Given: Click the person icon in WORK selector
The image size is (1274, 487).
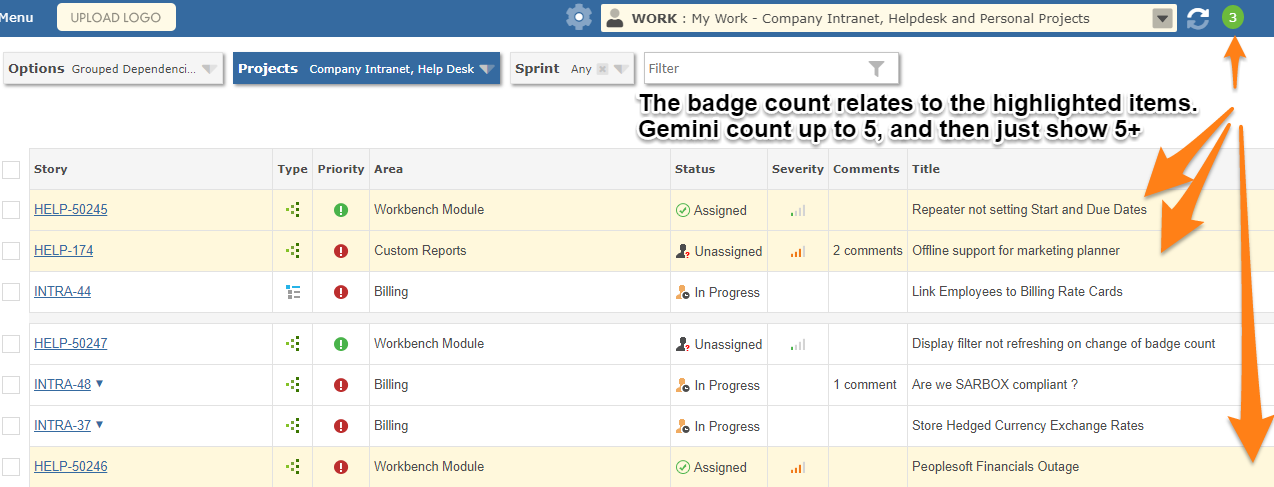Looking at the screenshot, I should 615,18.
